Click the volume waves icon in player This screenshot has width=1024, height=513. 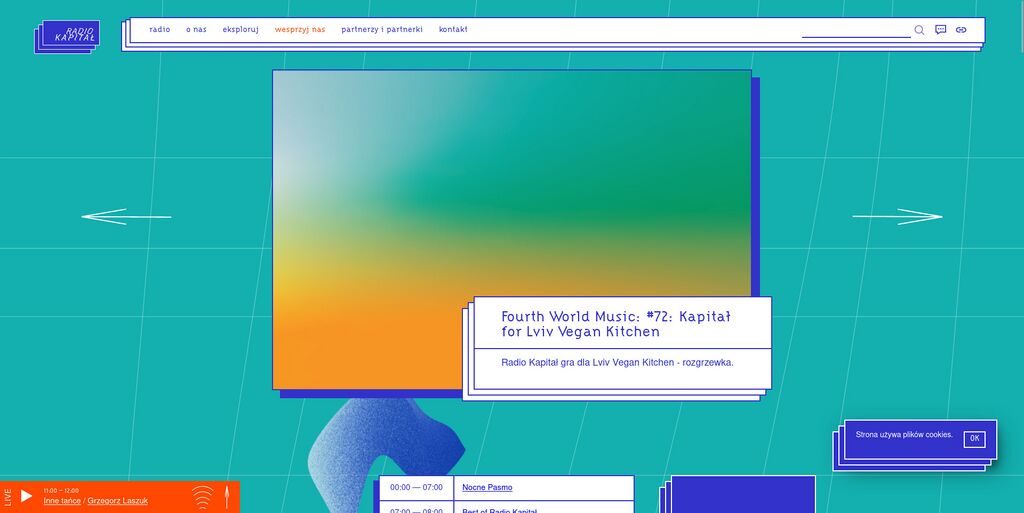pyautogui.click(x=202, y=497)
